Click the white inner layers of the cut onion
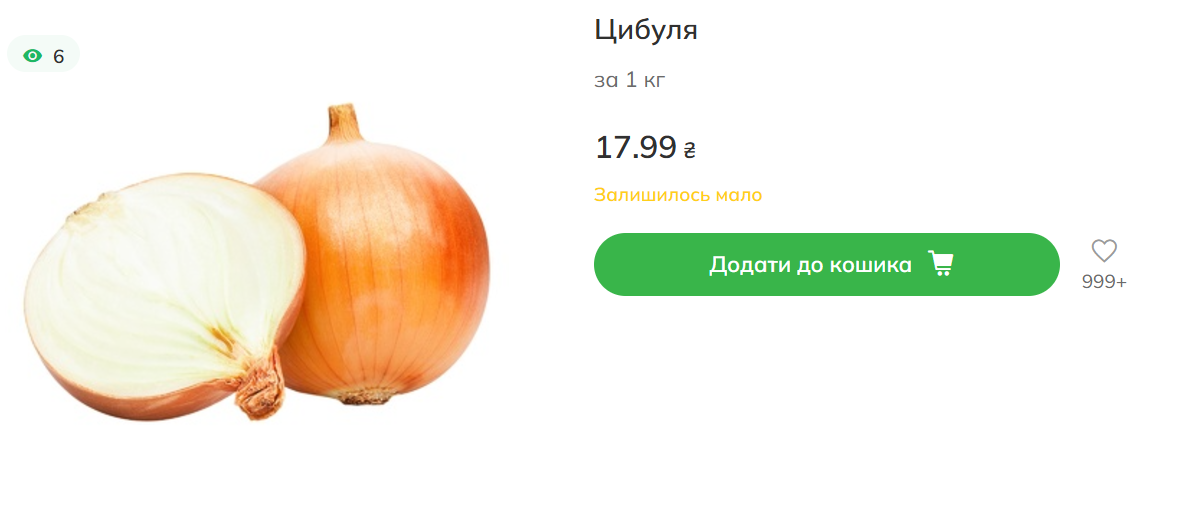Screen dimensions: 1179x527 point(162,282)
